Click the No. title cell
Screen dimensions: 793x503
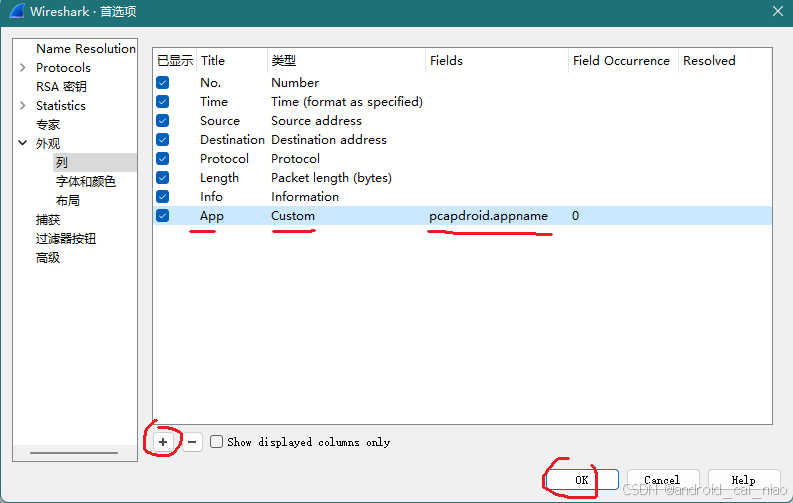(210, 82)
